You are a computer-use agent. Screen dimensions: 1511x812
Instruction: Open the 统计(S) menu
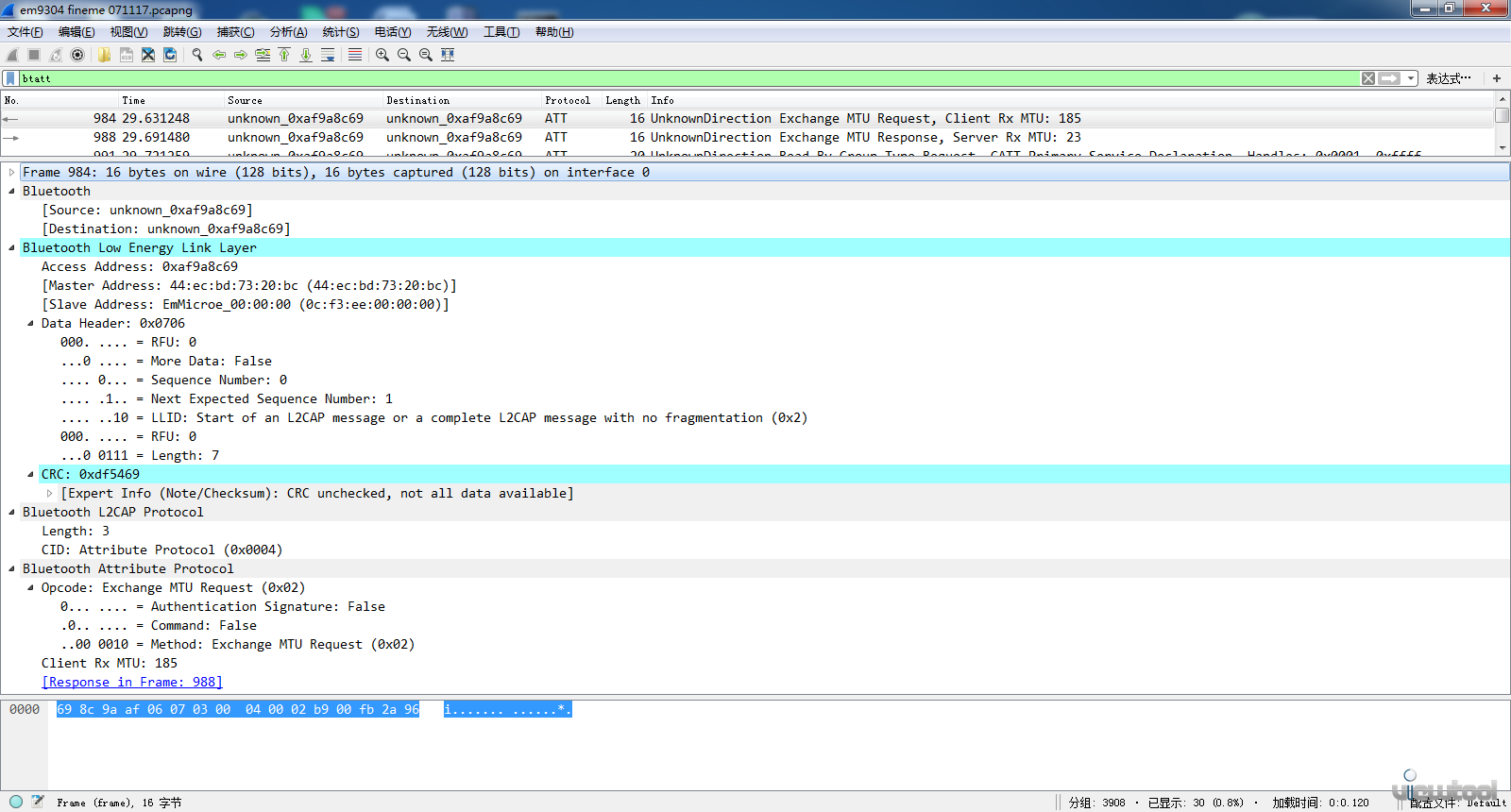[x=340, y=32]
